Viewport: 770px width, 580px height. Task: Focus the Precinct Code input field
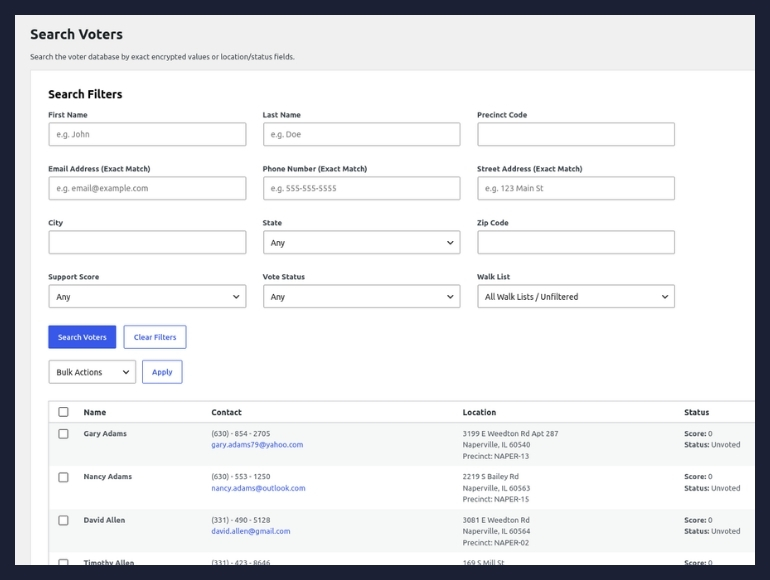coord(576,134)
